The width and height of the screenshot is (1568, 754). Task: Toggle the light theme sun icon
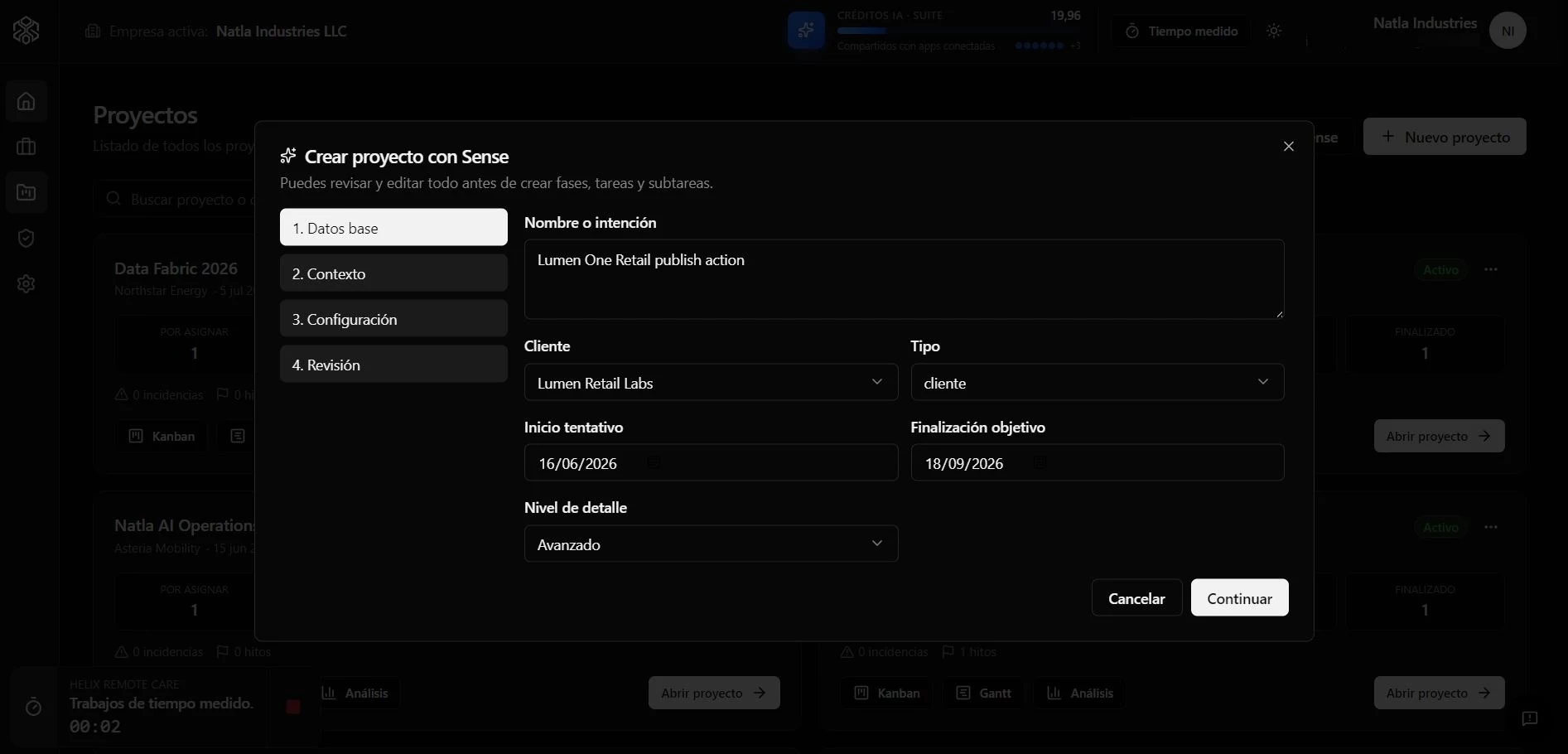click(x=1274, y=31)
